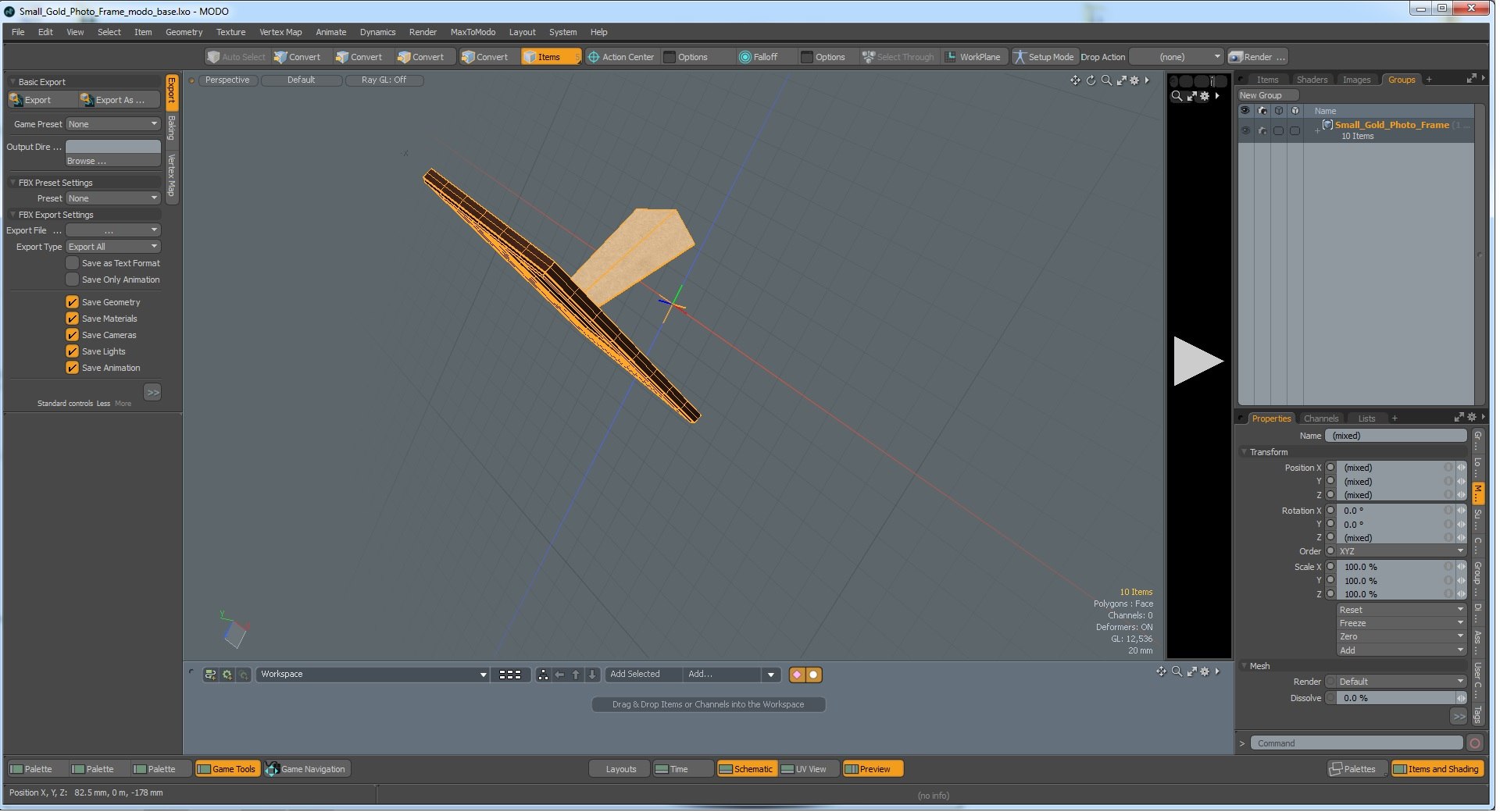The width and height of the screenshot is (1500, 812).
Task: Select the Items selection mode button
Action: [550, 57]
